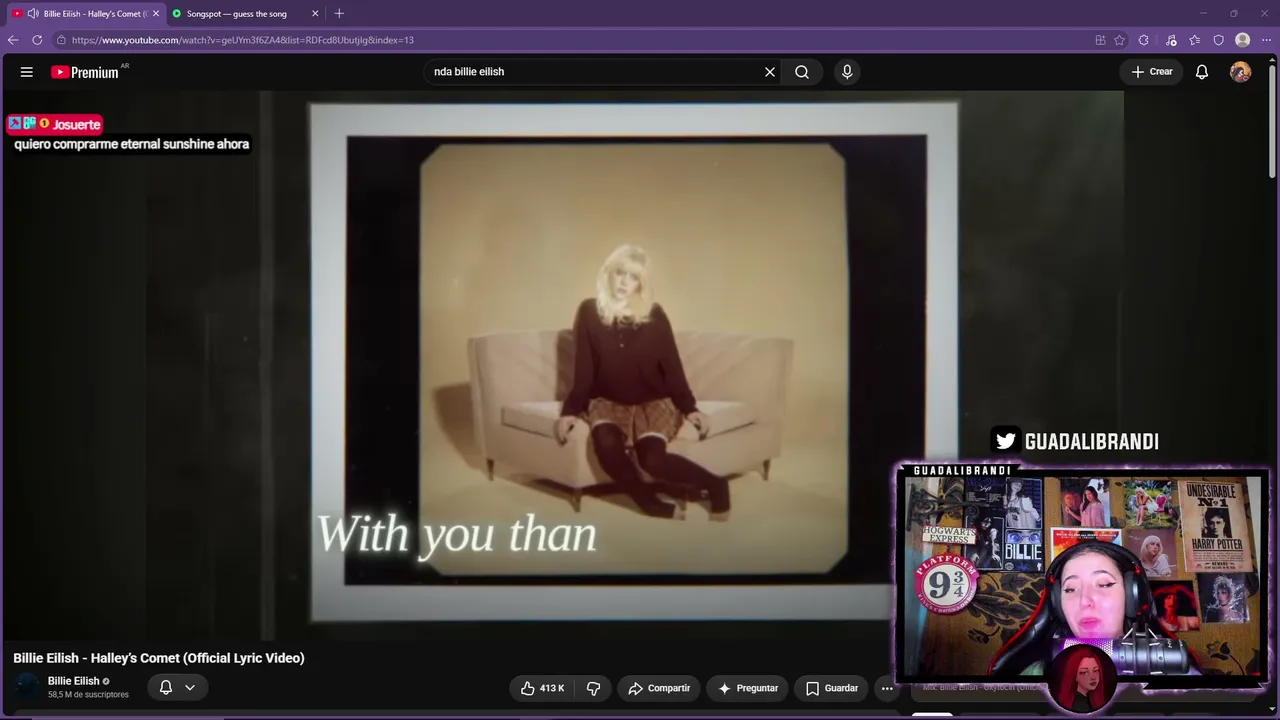Click the page vertical scrollbar thumb
This screenshot has height=720, width=1280.
[x=1272, y=120]
